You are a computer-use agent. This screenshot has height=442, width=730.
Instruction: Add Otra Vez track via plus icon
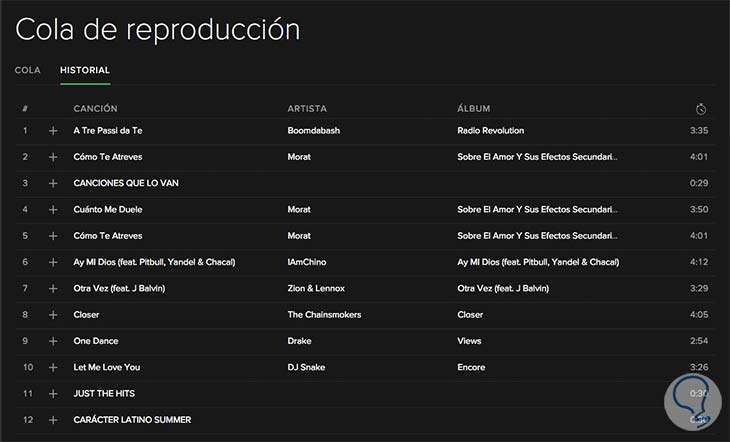[x=54, y=288]
